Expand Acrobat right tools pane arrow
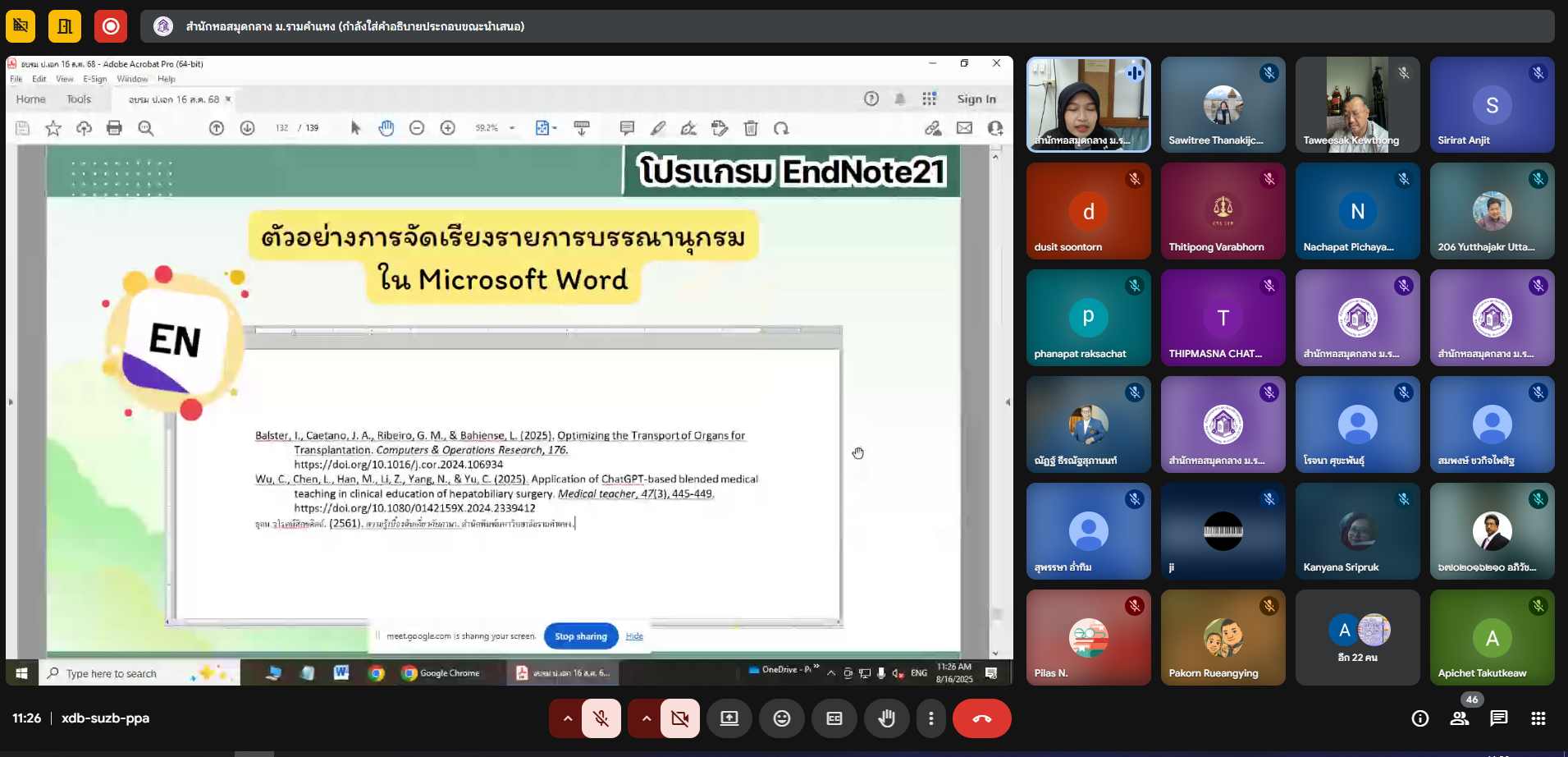Image resolution: width=1568 pixels, height=757 pixels. (x=1008, y=402)
